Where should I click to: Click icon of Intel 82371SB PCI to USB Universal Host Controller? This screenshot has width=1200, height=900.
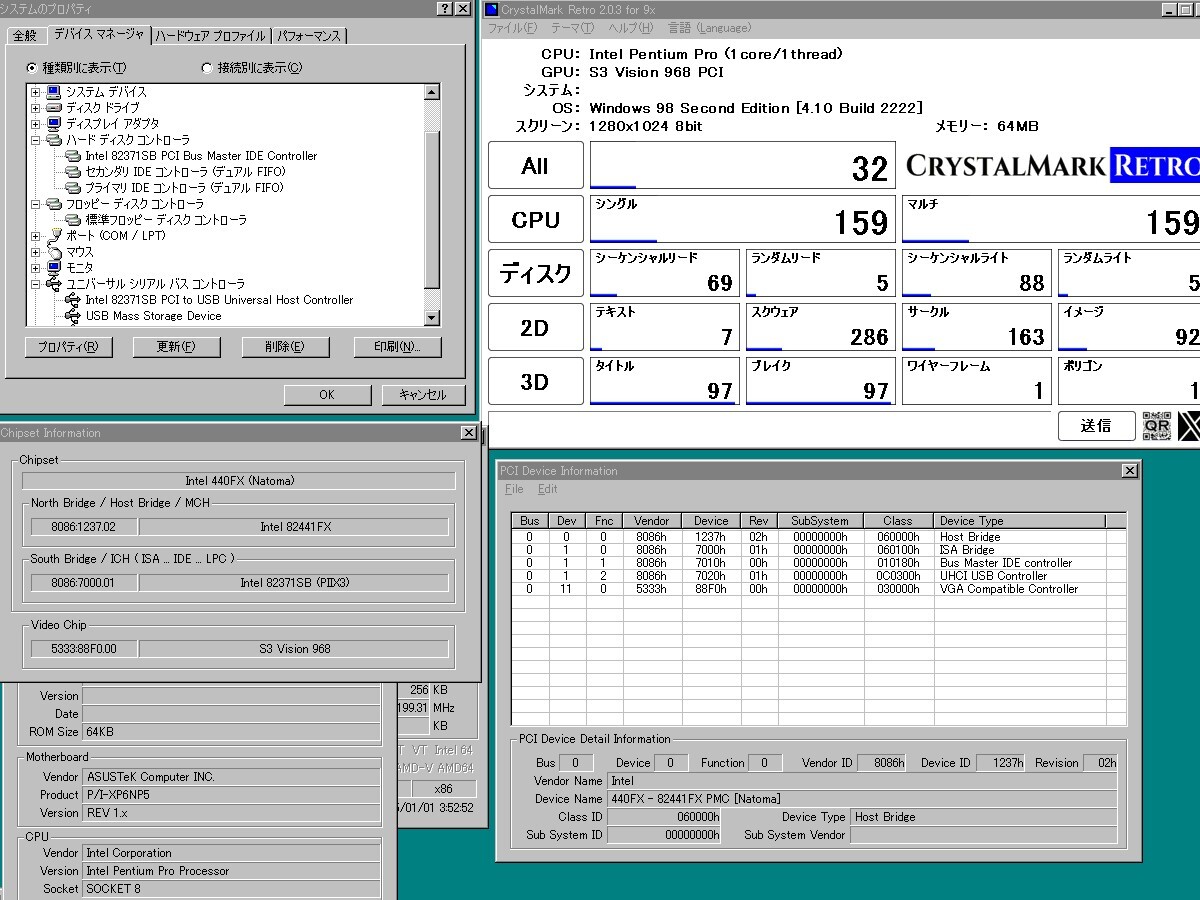tap(73, 300)
